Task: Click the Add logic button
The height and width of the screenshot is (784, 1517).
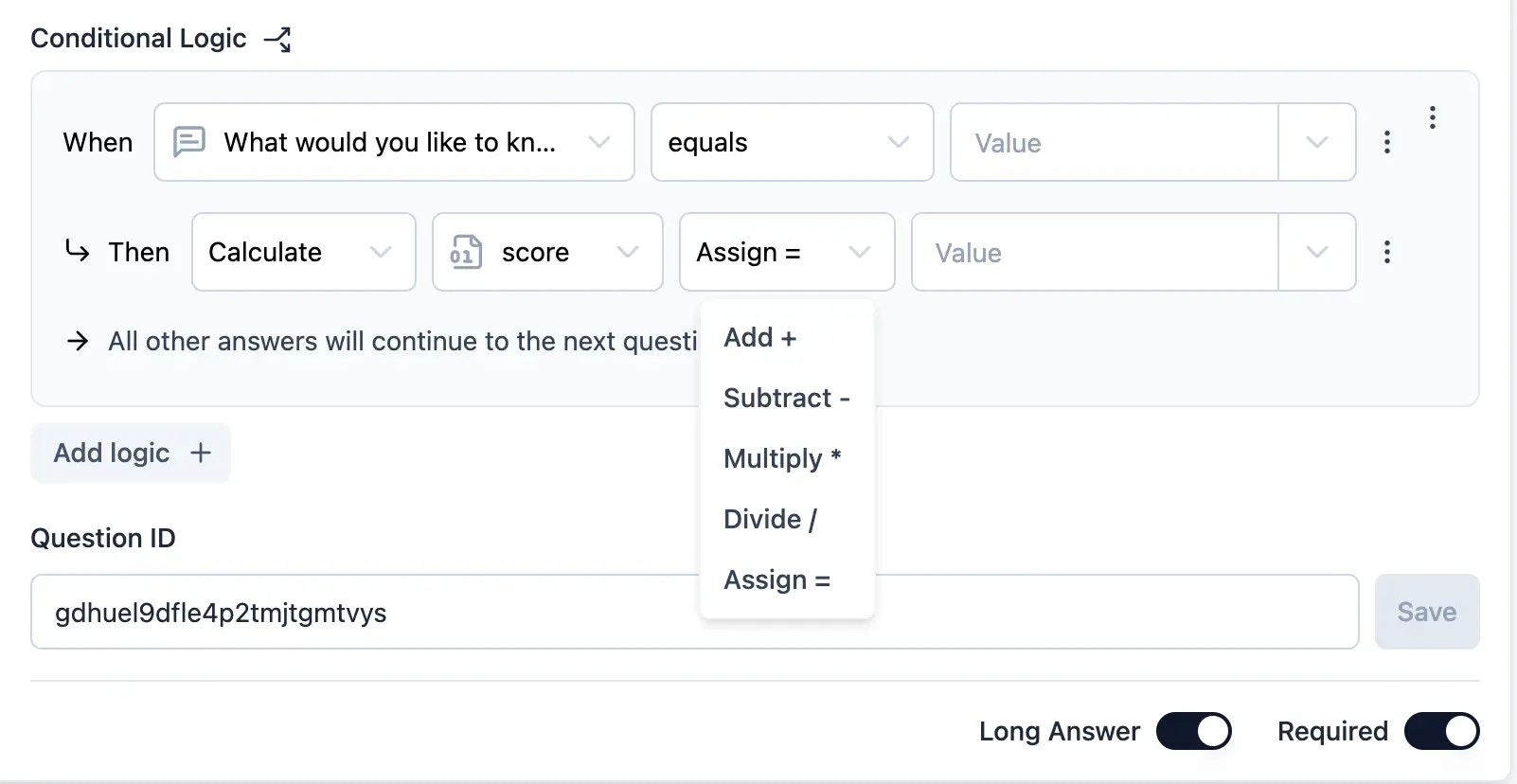Action: pos(131,453)
